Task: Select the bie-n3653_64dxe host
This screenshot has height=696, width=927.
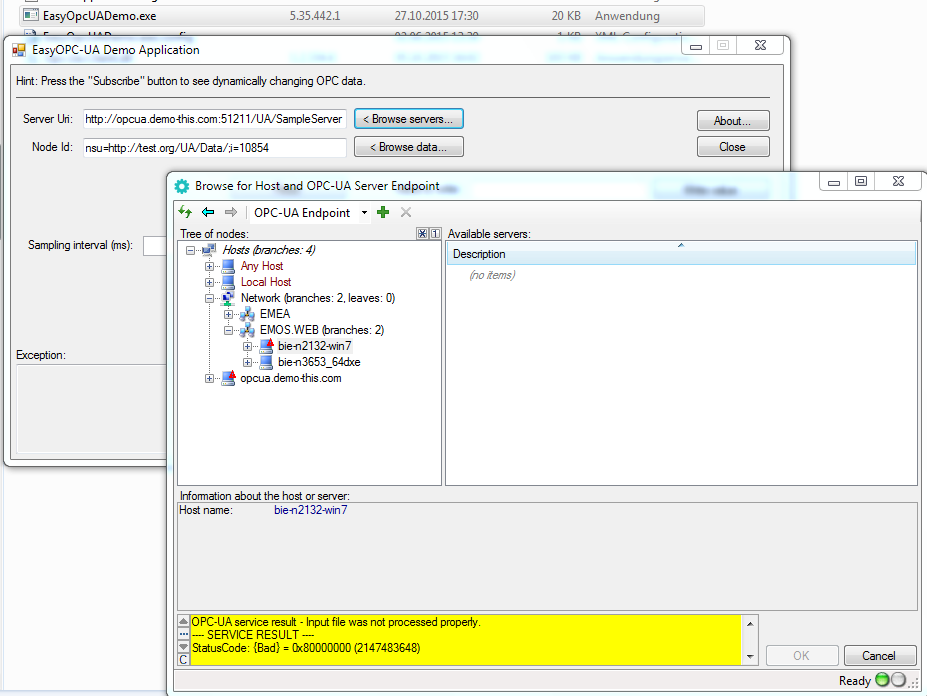Action: coord(319,362)
